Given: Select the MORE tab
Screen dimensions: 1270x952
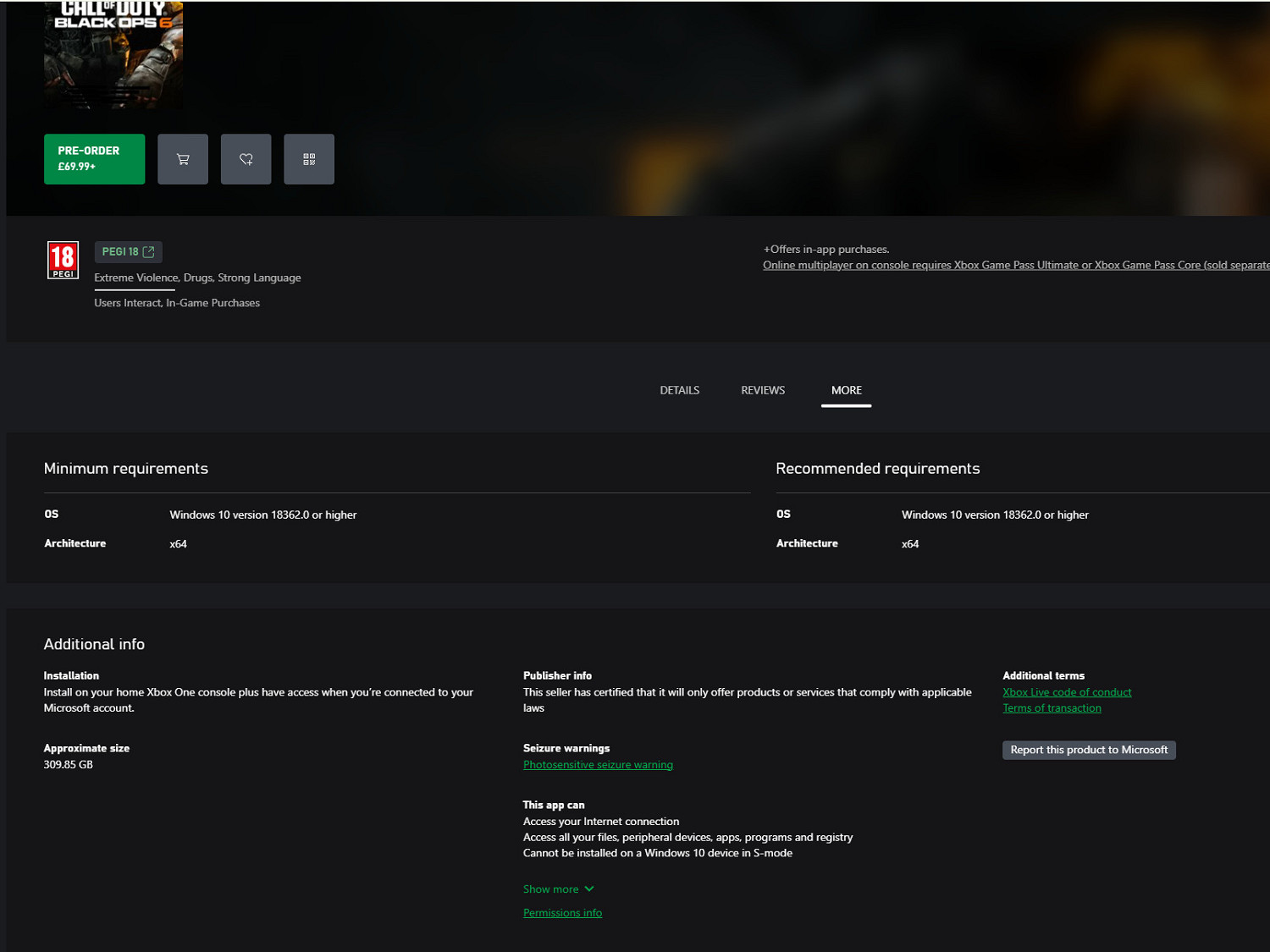Looking at the screenshot, I should (846, 390).
